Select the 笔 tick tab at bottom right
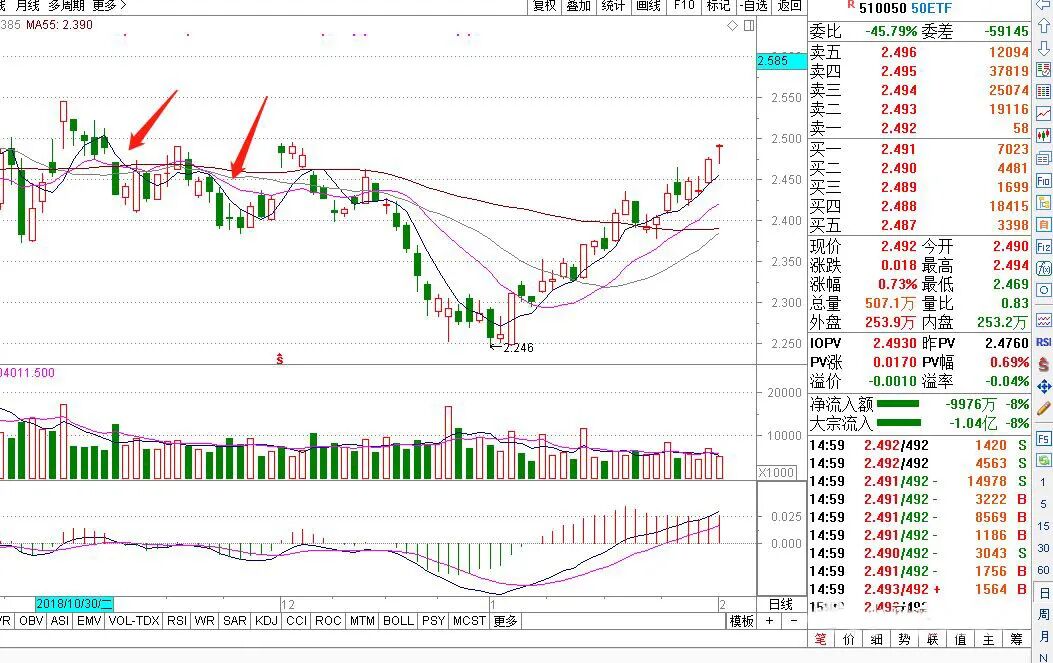The height and width of the screenshot is (663, 1053). tap(821, 639)
